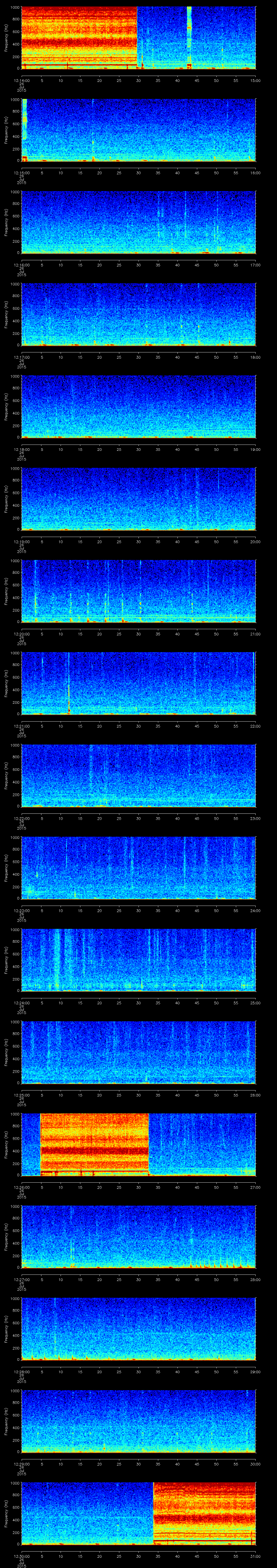Select the 29:00 end-of-axis label
277x1568 pixels.
tap(256, 1371)
